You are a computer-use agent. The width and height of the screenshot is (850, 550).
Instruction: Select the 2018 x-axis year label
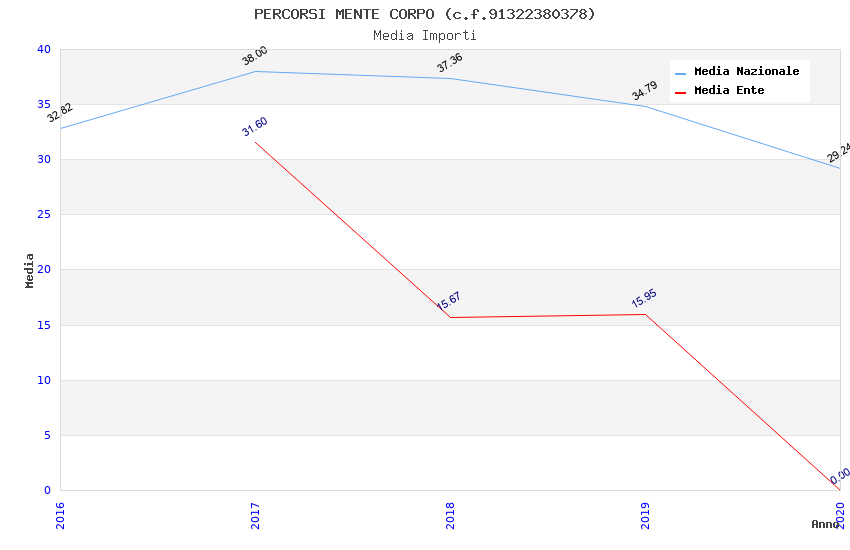click(x=450, y=515)
